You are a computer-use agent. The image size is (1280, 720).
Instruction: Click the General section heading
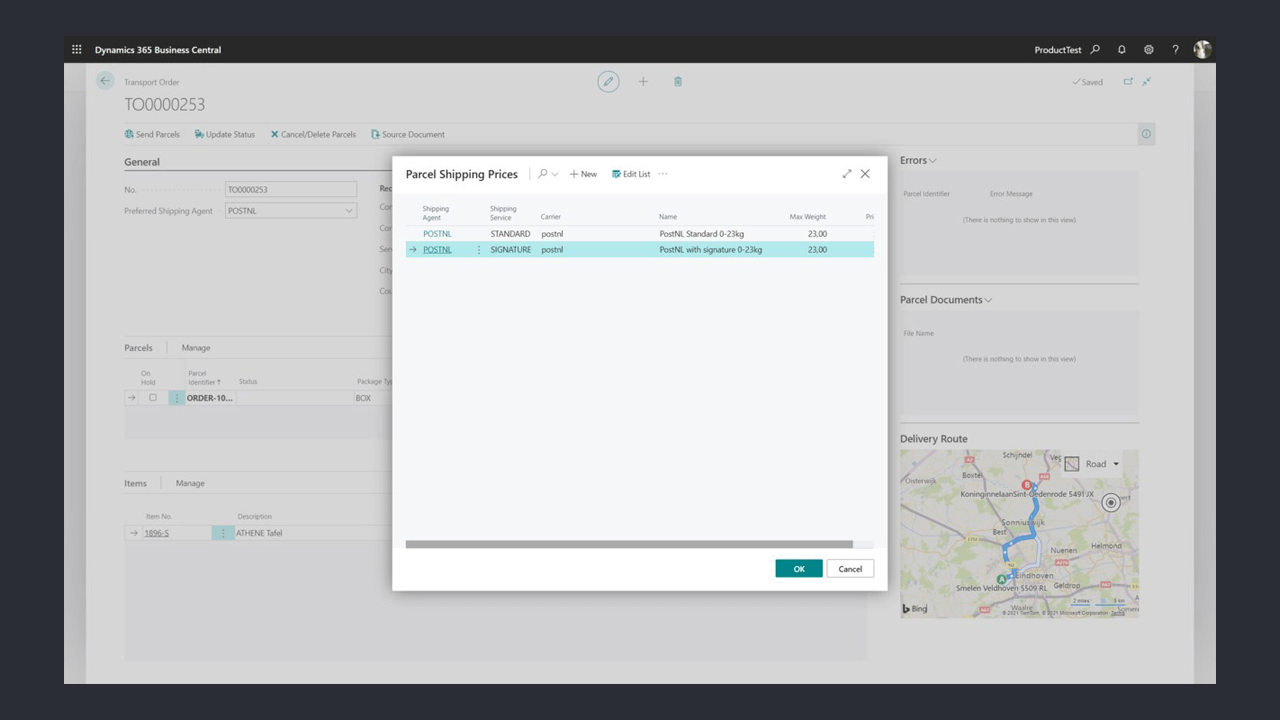pyautogui.click(x=142, y=162)
